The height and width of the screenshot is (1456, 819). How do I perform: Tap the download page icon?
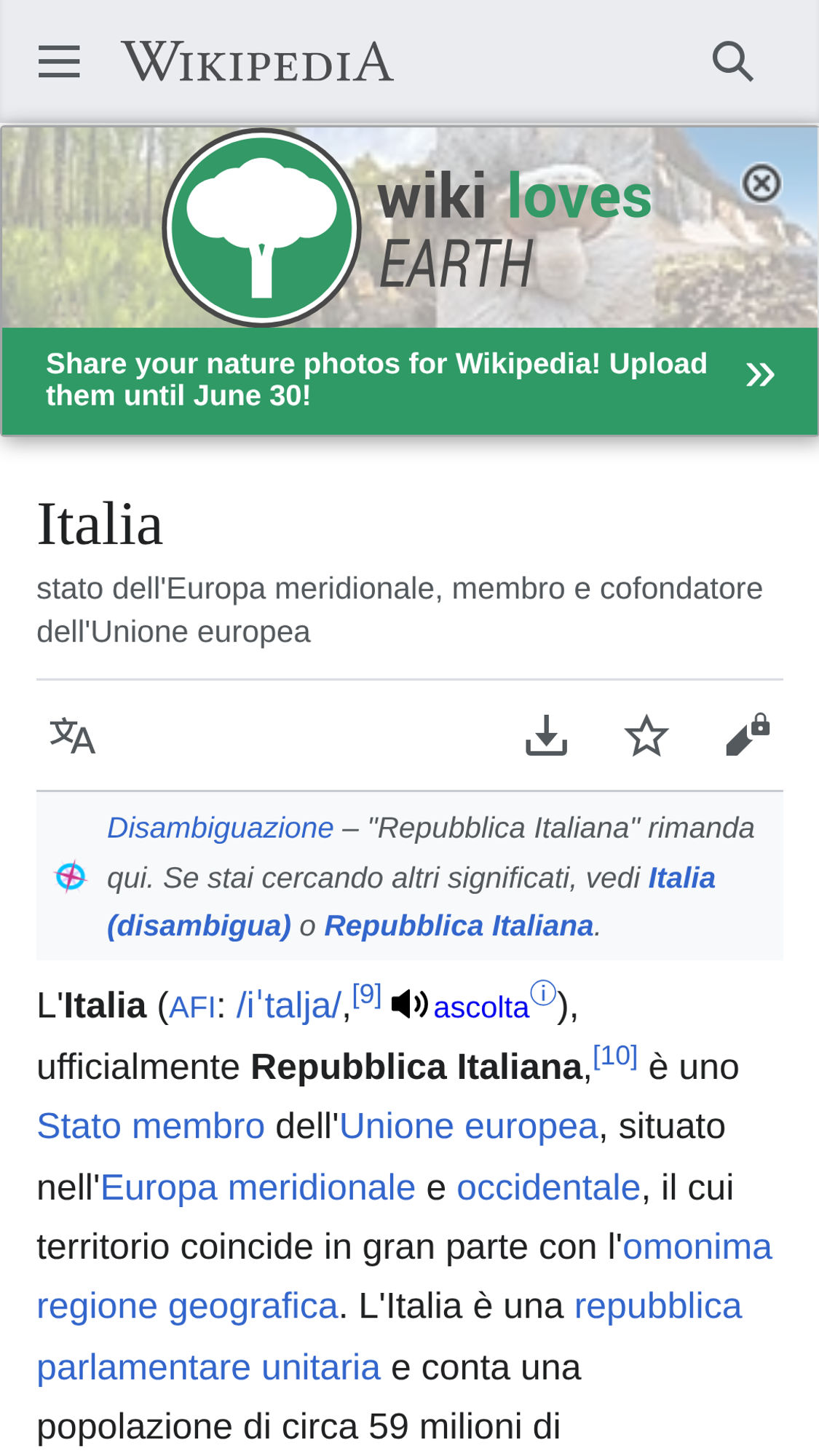point(546,735)
